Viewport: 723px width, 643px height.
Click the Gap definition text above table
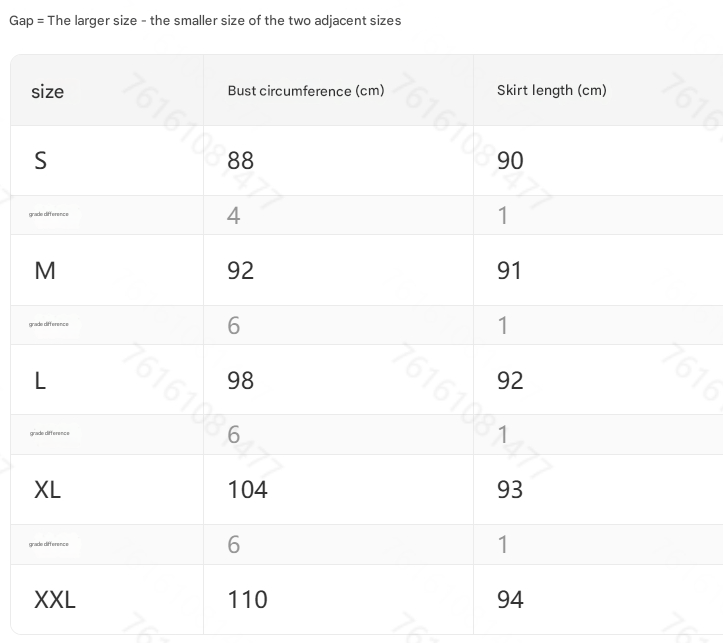tap(205, 20)
